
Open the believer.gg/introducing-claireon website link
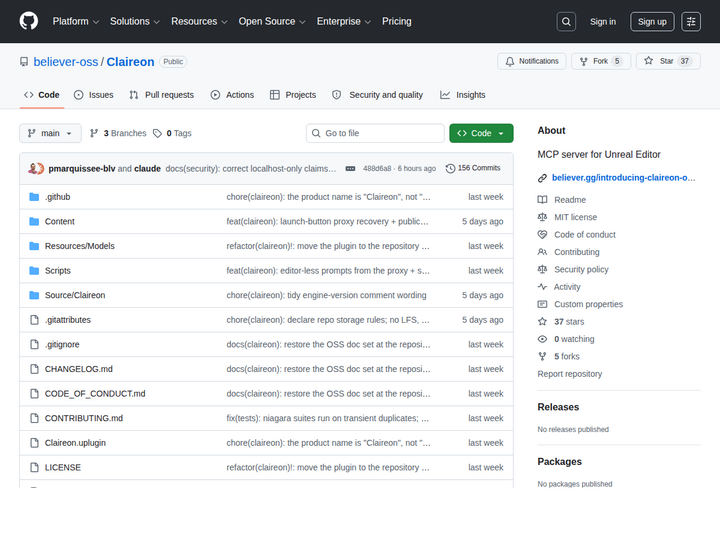coord(623,178)
